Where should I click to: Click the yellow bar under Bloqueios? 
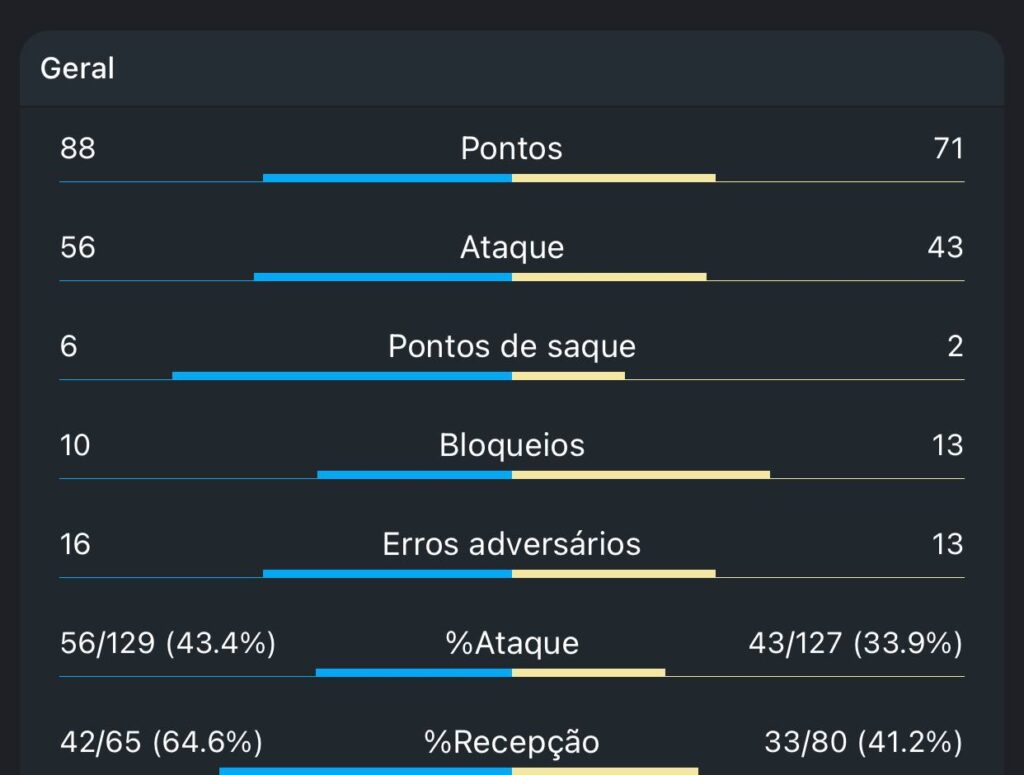[x=641, y=474]
